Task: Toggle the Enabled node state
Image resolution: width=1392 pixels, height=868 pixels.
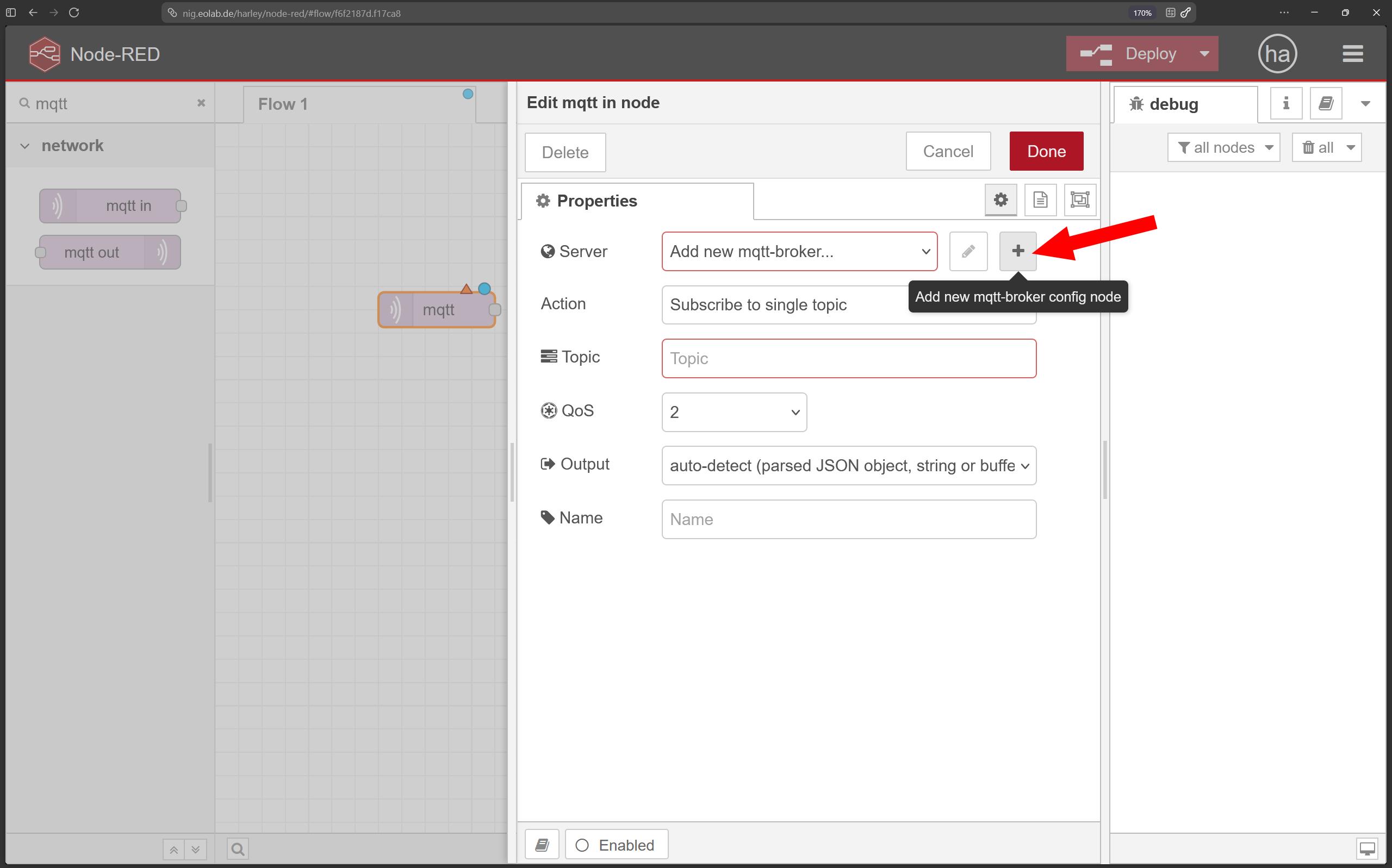Action: (x=616, y=845)
